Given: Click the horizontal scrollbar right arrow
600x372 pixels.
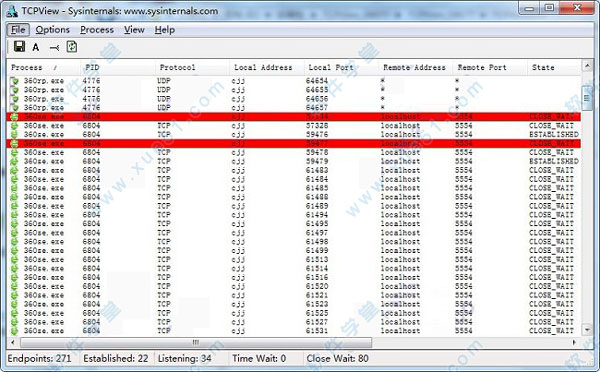Looking at the screenshot, I should click(574, 342).
